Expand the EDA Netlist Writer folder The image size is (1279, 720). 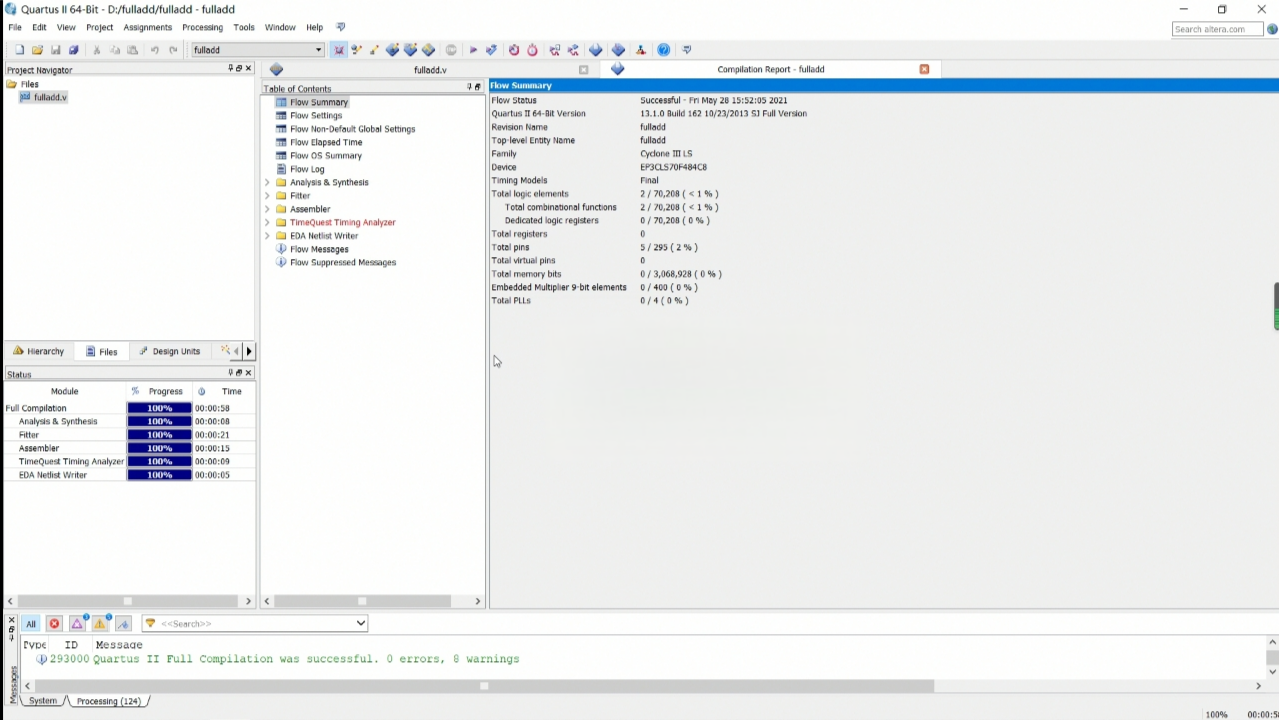(x=267, y=236)
